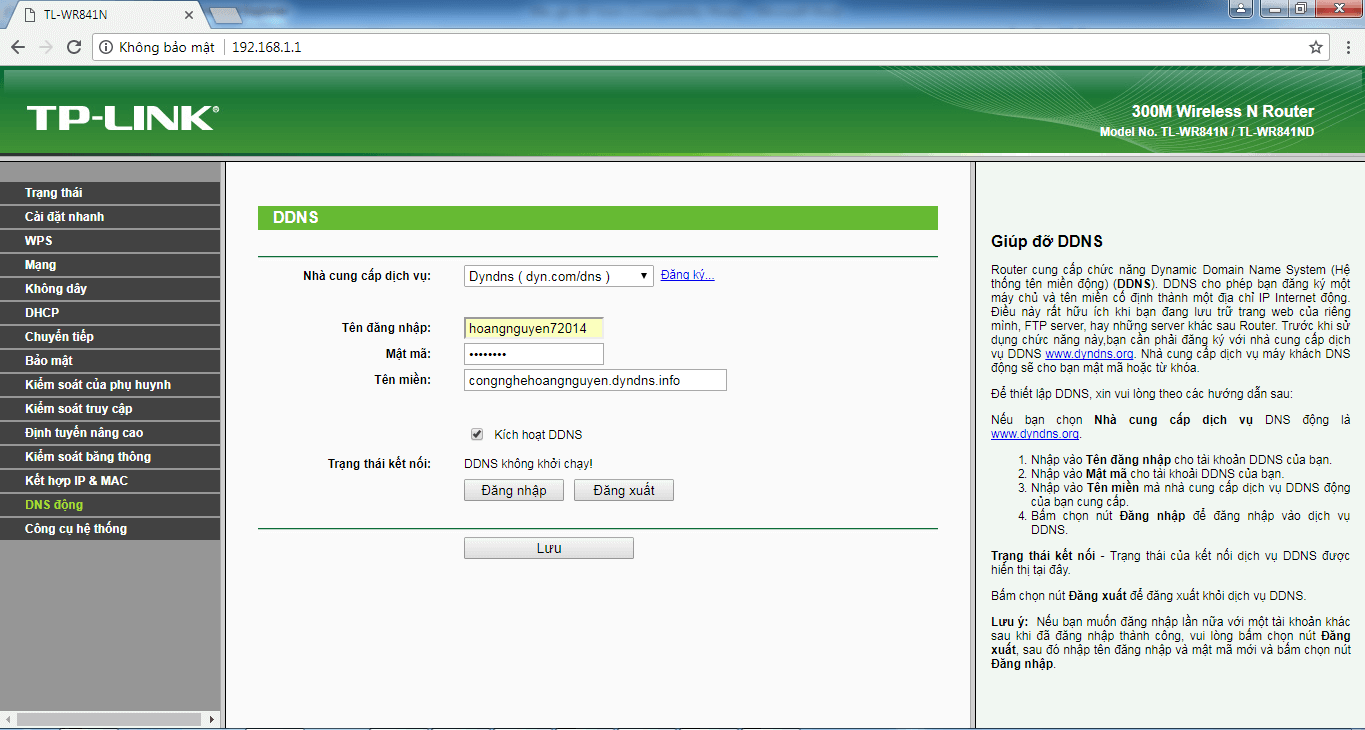The height and width of the screenshot is (730, 1365).
Task: Open the Nhà cung cấp dịch vụ dropdown
Action: point(558,276)
